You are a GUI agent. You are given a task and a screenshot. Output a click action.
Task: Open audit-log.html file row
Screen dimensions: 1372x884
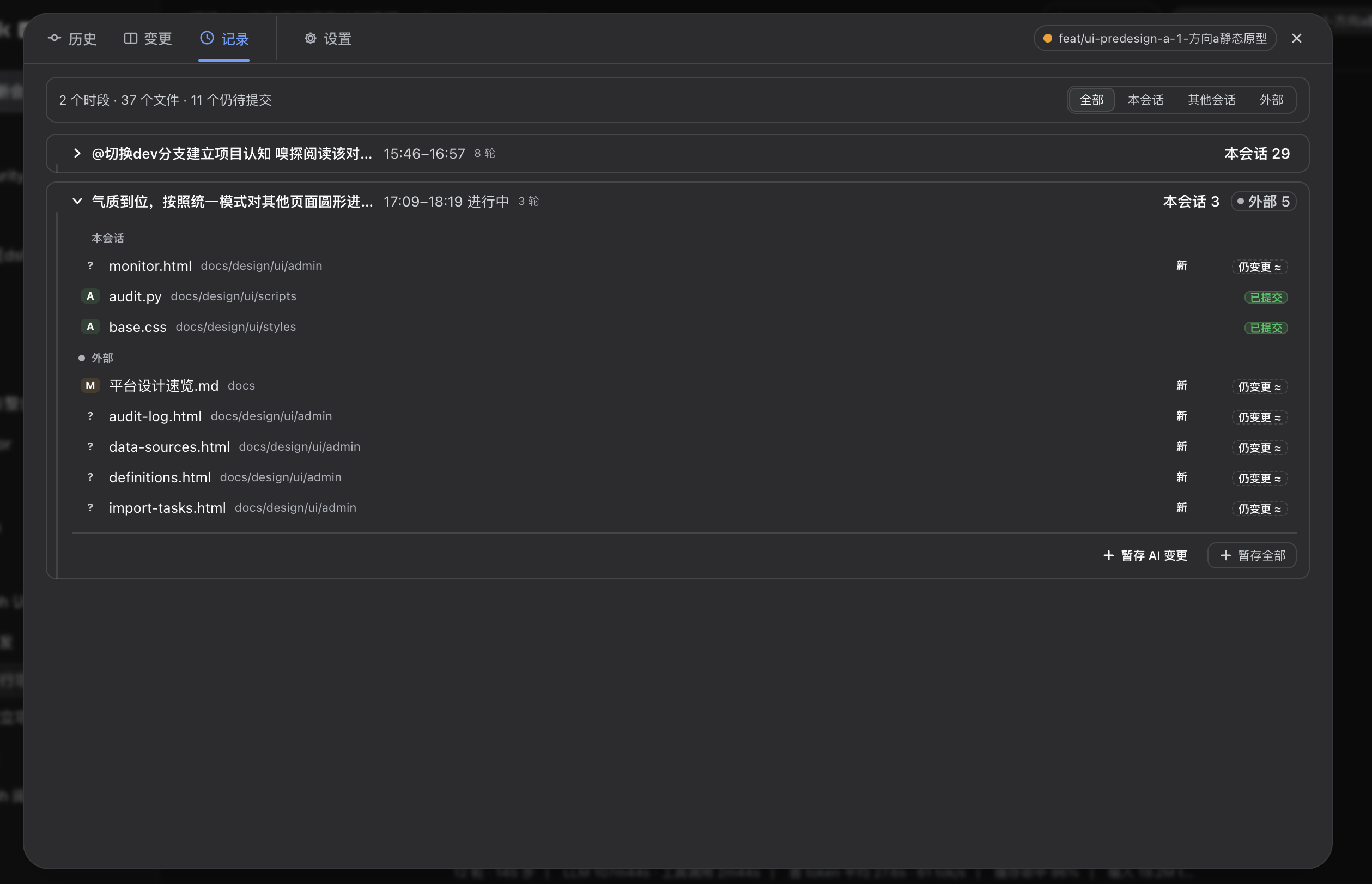coord(684,416)
